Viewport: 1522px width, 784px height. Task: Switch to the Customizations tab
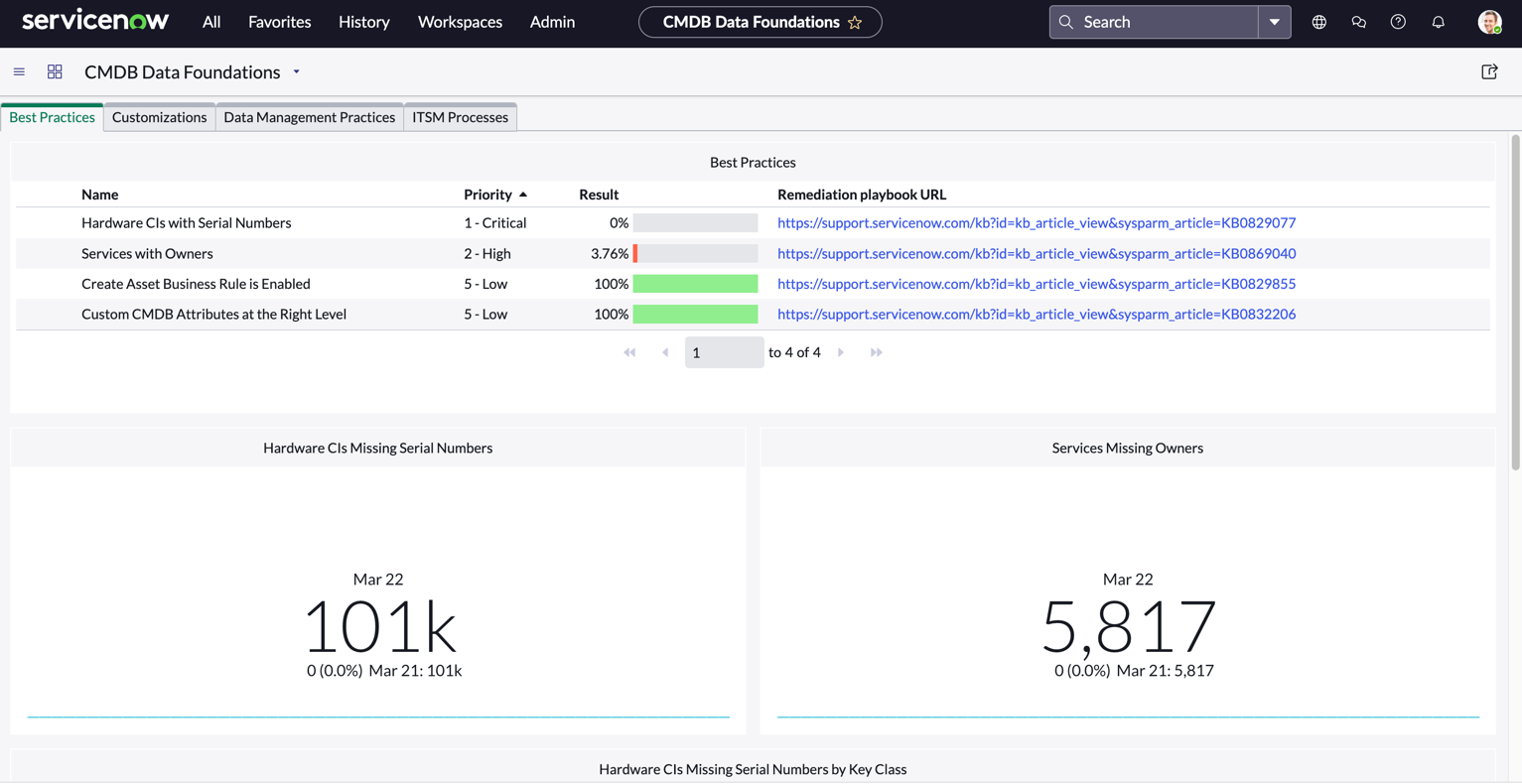159,117
